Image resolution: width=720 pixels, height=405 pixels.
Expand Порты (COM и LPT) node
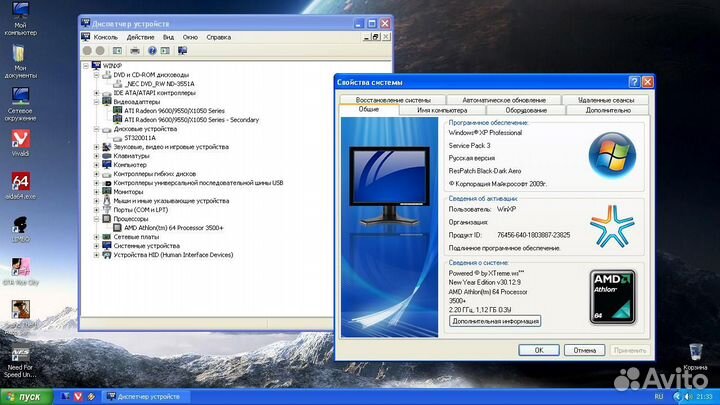click(x=96, y=210)
